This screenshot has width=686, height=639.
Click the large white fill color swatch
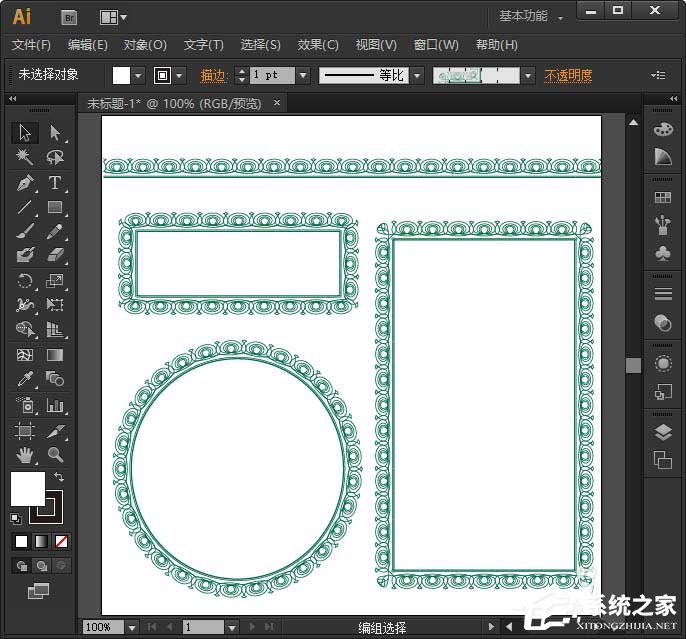coord(28,489)
